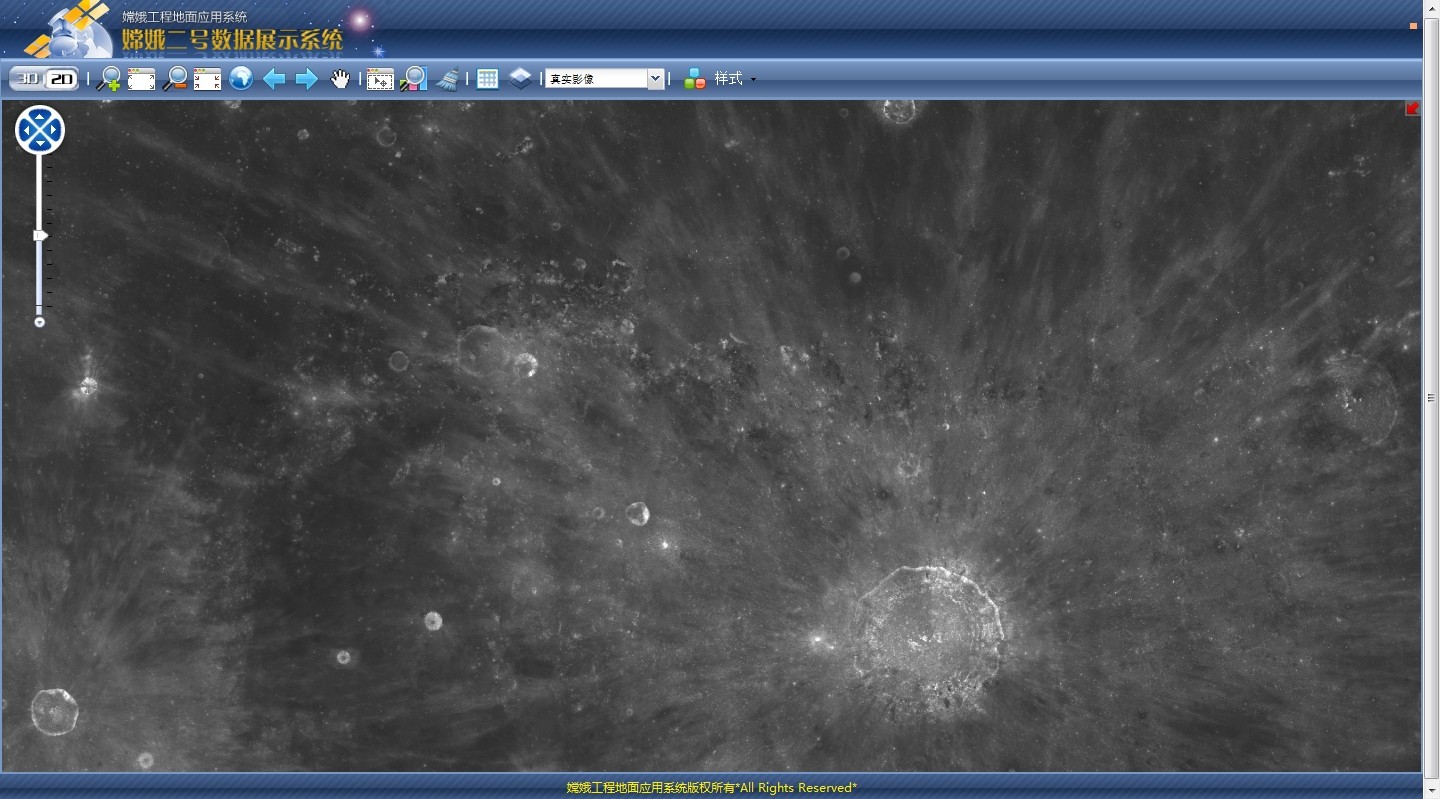Select the pan hand tool
The height and width of the screenshot is (799, 1440).
340,79
